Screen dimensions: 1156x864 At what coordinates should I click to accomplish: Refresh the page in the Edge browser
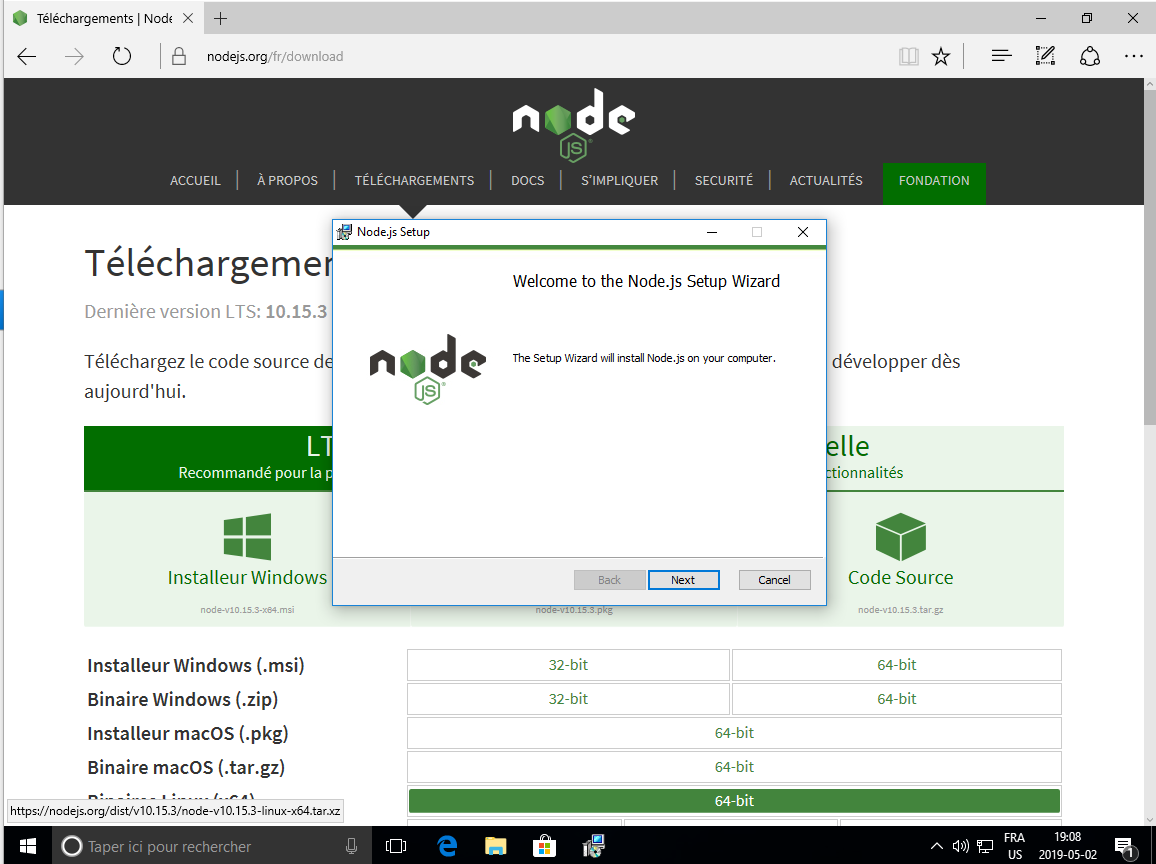(122, 56)
